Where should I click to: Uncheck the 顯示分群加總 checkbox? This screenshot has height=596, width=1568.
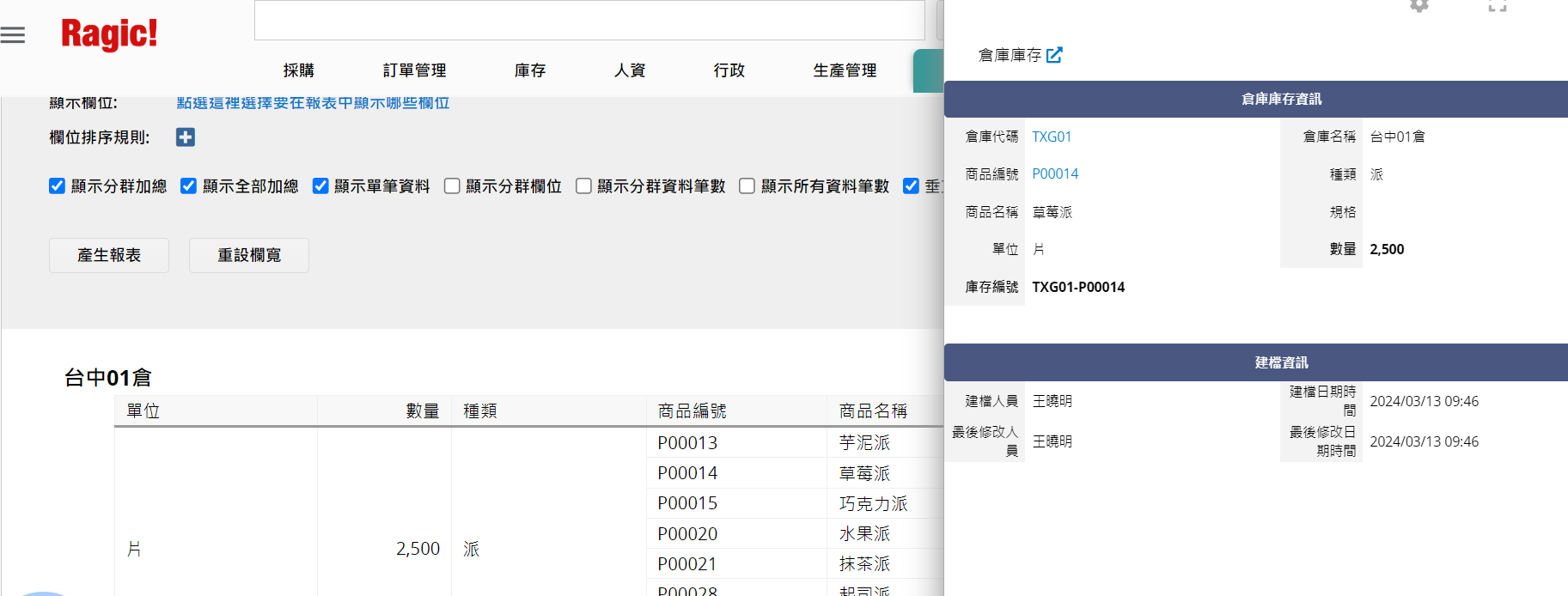[58, 186]
